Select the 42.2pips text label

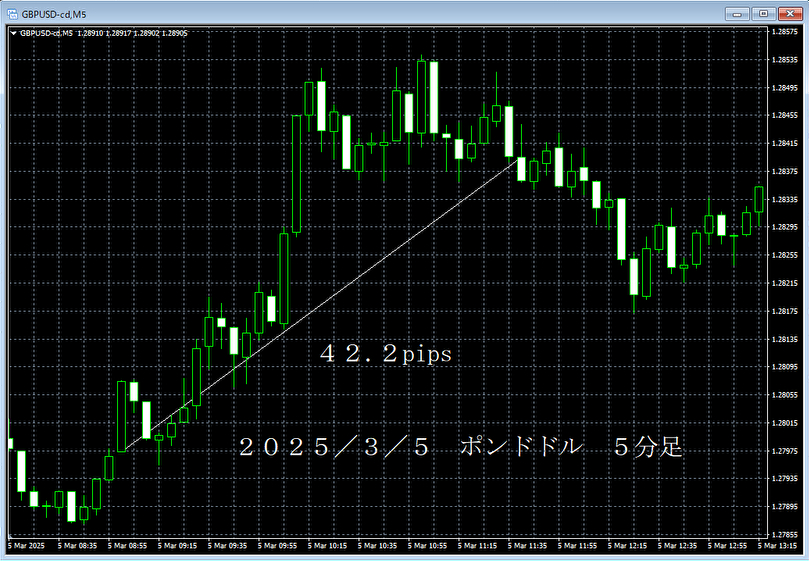pyautogui.click(x=386, y=355)
